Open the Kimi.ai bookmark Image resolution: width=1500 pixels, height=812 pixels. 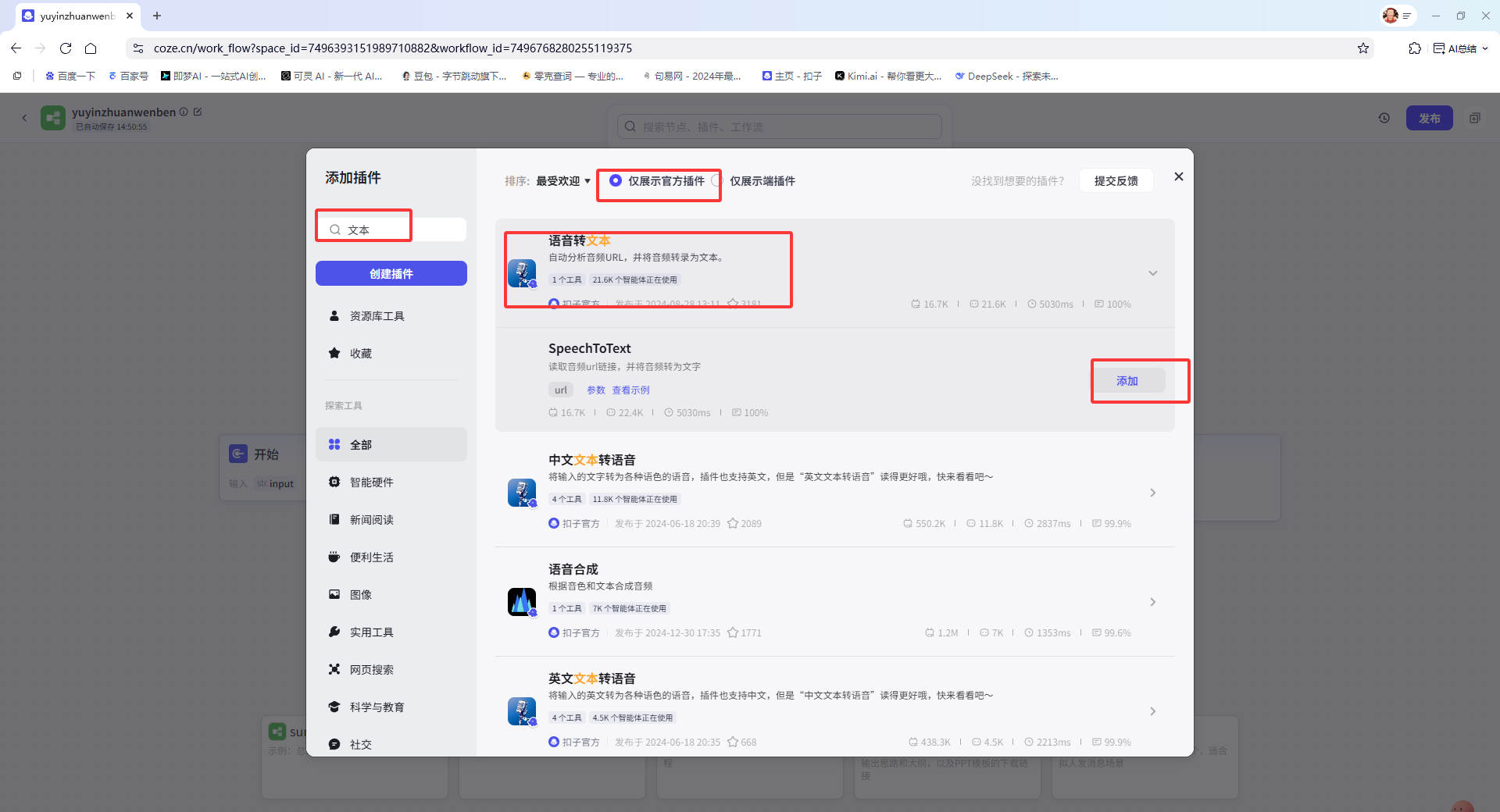click(888, 76)
